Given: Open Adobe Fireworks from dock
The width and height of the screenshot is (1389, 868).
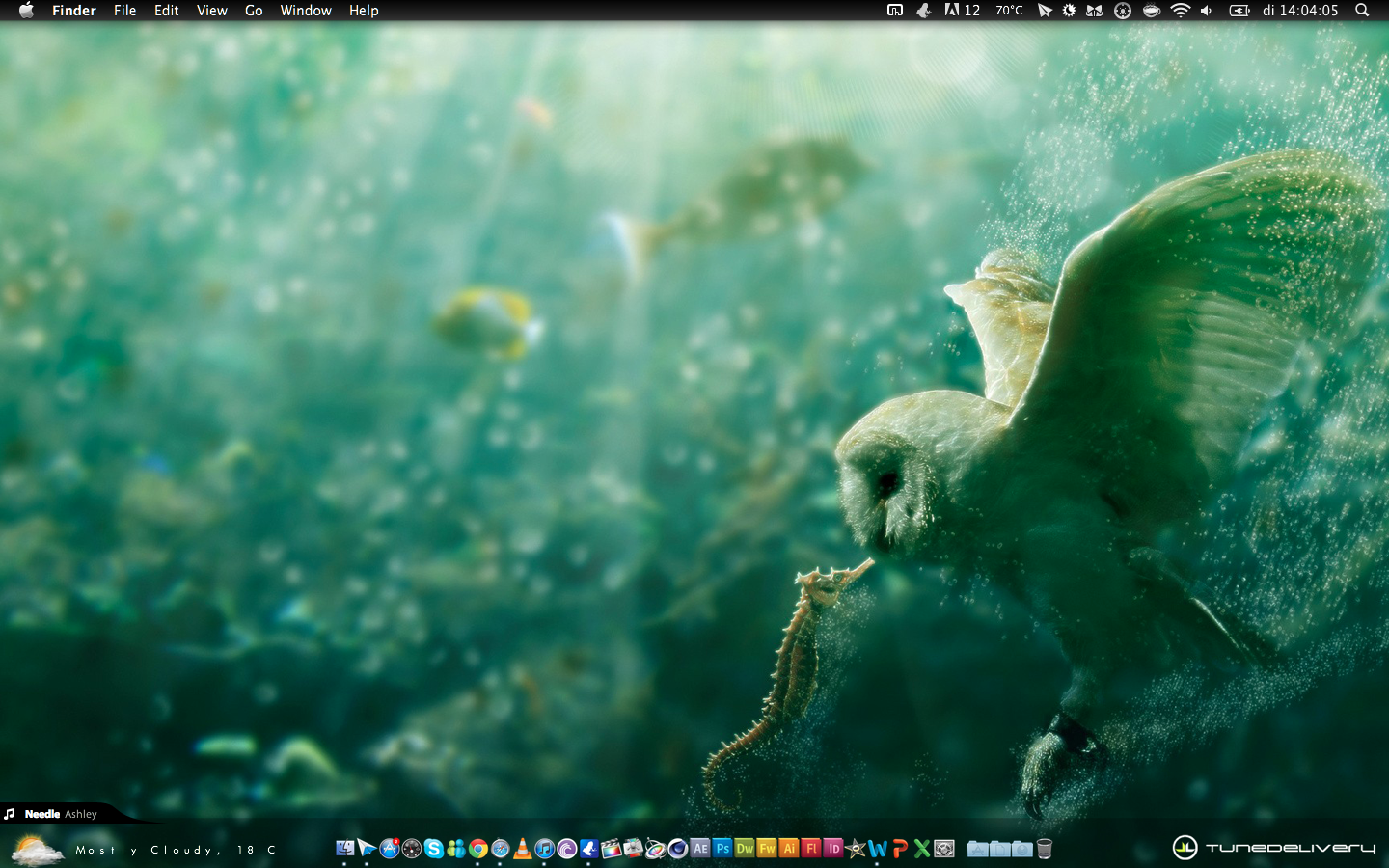Looking at the screenshot, I should (x=767, y=849).
